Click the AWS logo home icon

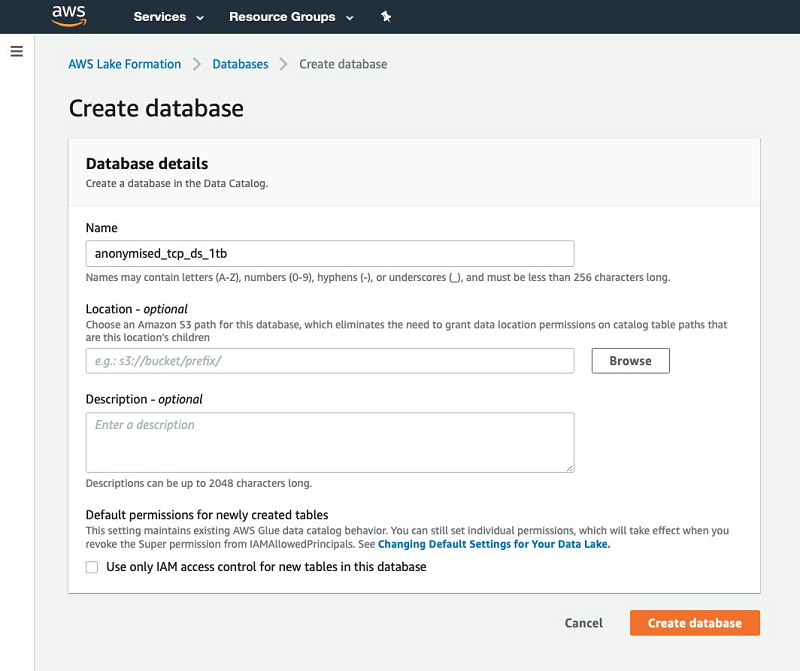pyautogui.click(x=70, y=17)
